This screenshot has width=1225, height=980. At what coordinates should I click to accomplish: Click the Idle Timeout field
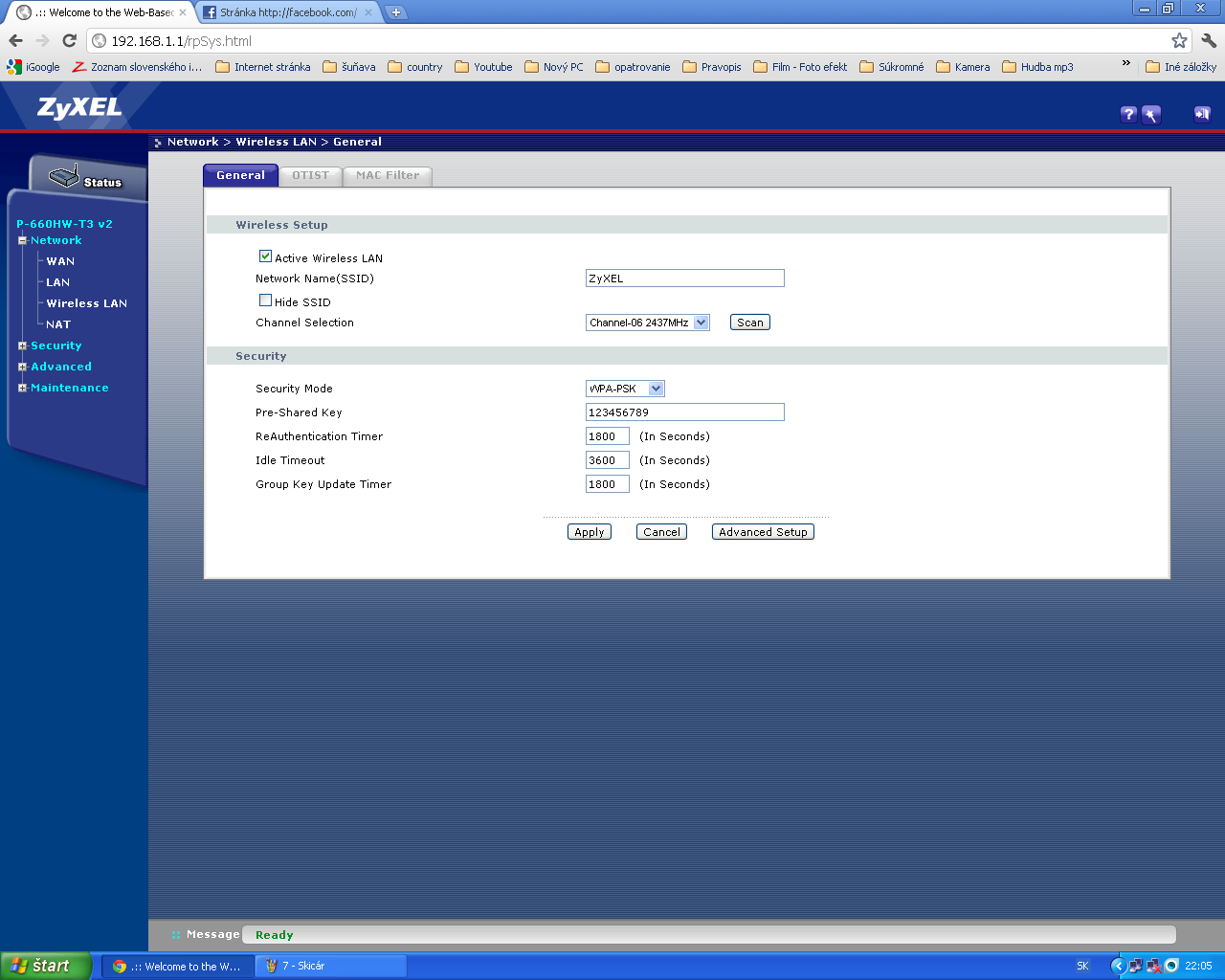[x=608, y=460]
